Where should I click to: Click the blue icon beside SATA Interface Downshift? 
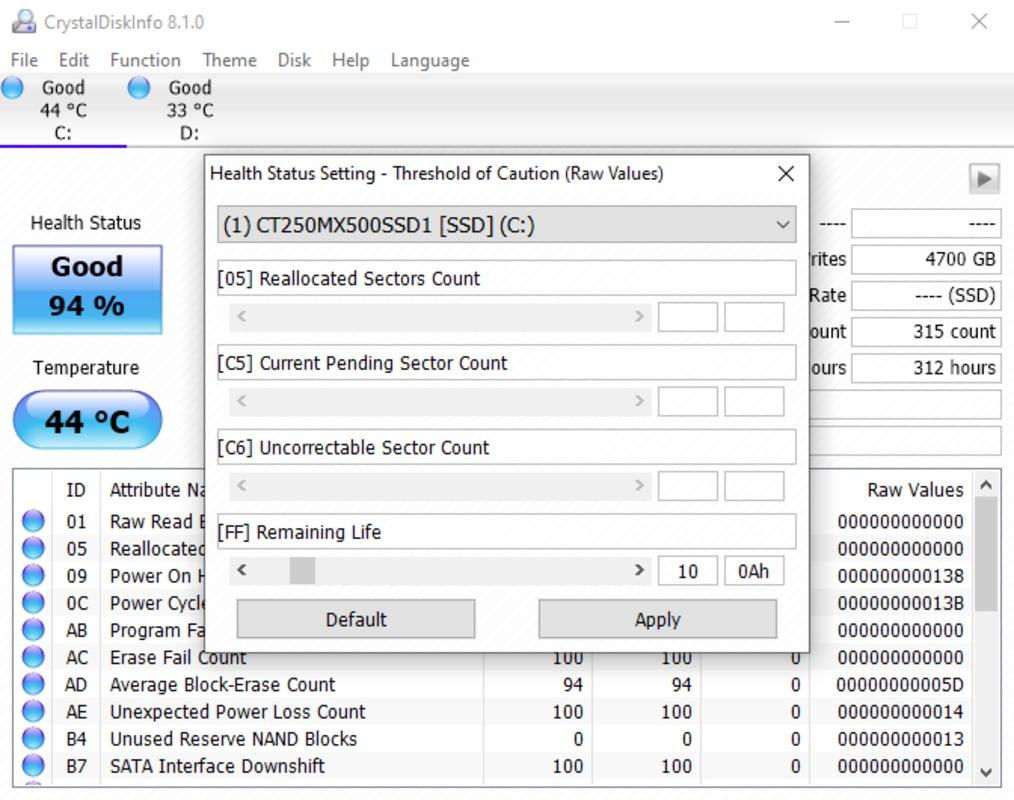pyautogui.click(x=33, y=766)
